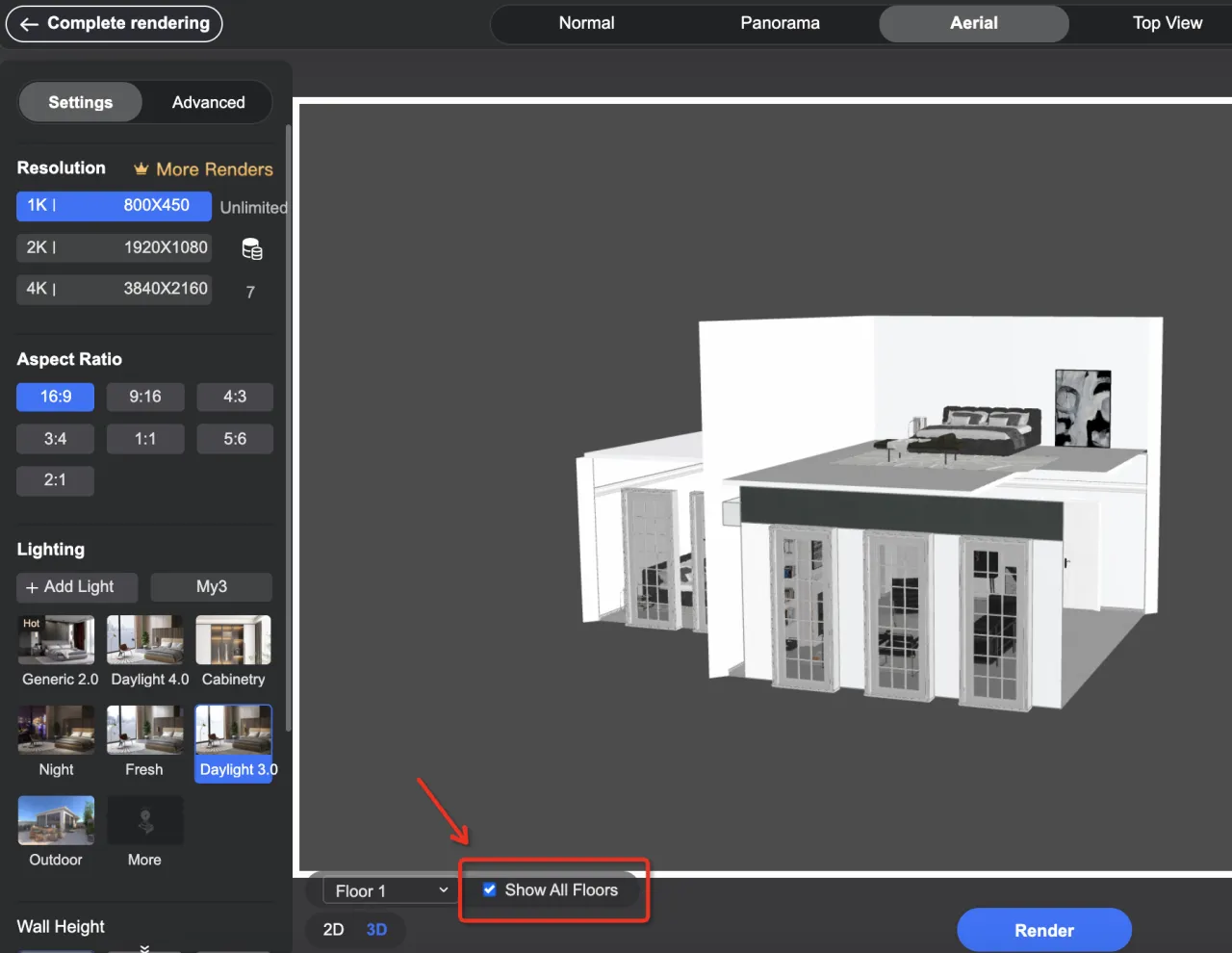This screenshot has height=953, width=1232.
Task: Select the 4K 3840X2160 resolution option
Action: (114, 289)
